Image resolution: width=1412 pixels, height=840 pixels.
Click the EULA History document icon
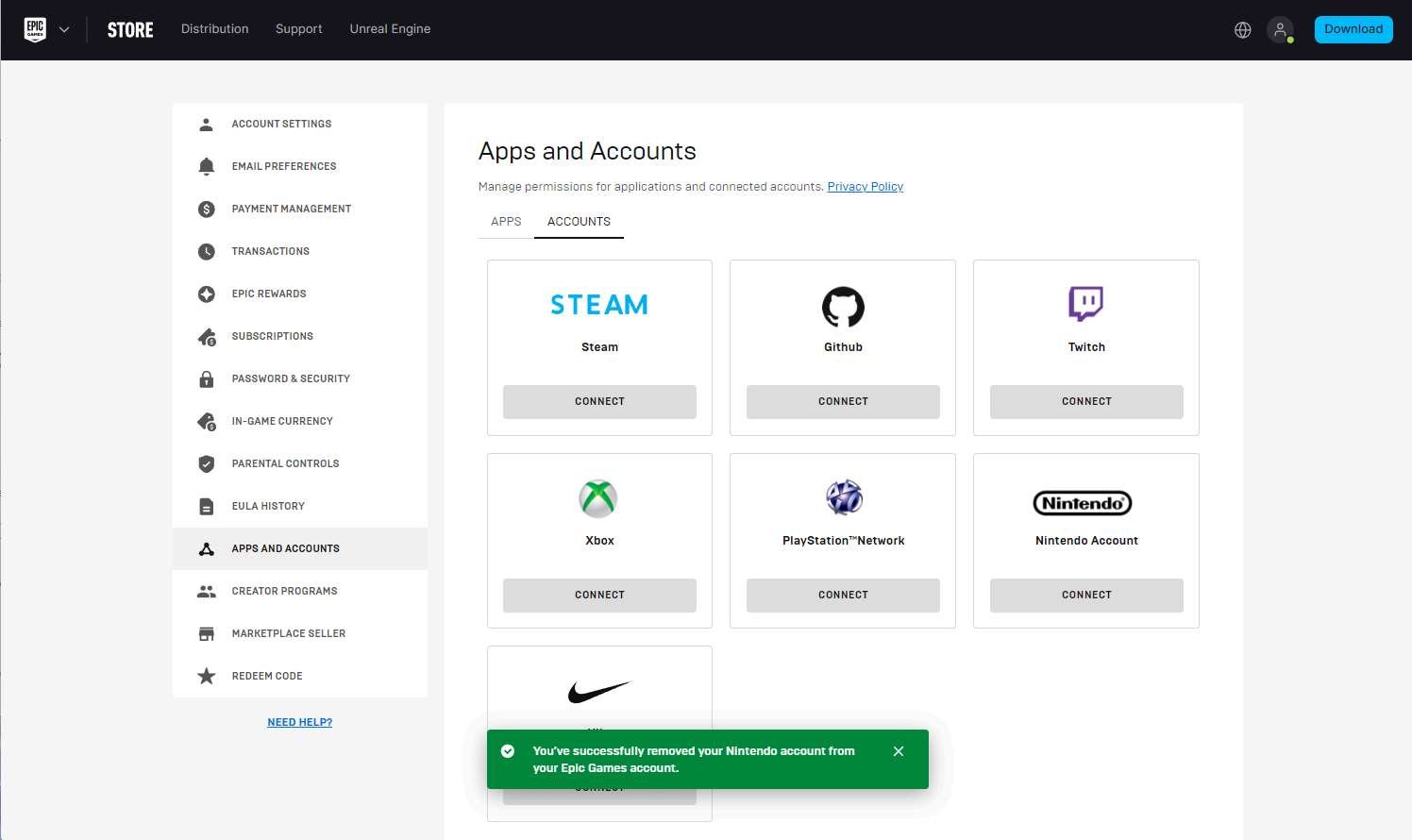click(x=207, y=506)
